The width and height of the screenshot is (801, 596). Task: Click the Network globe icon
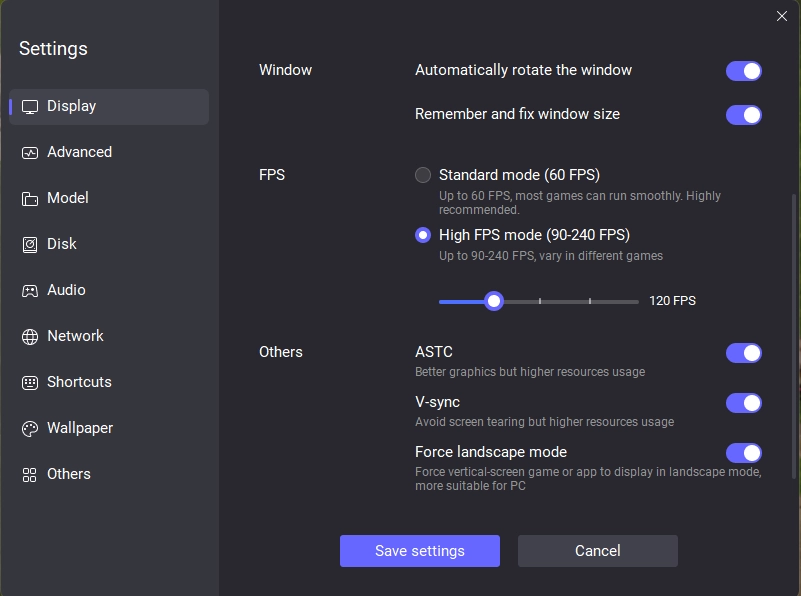pos(30,337)
